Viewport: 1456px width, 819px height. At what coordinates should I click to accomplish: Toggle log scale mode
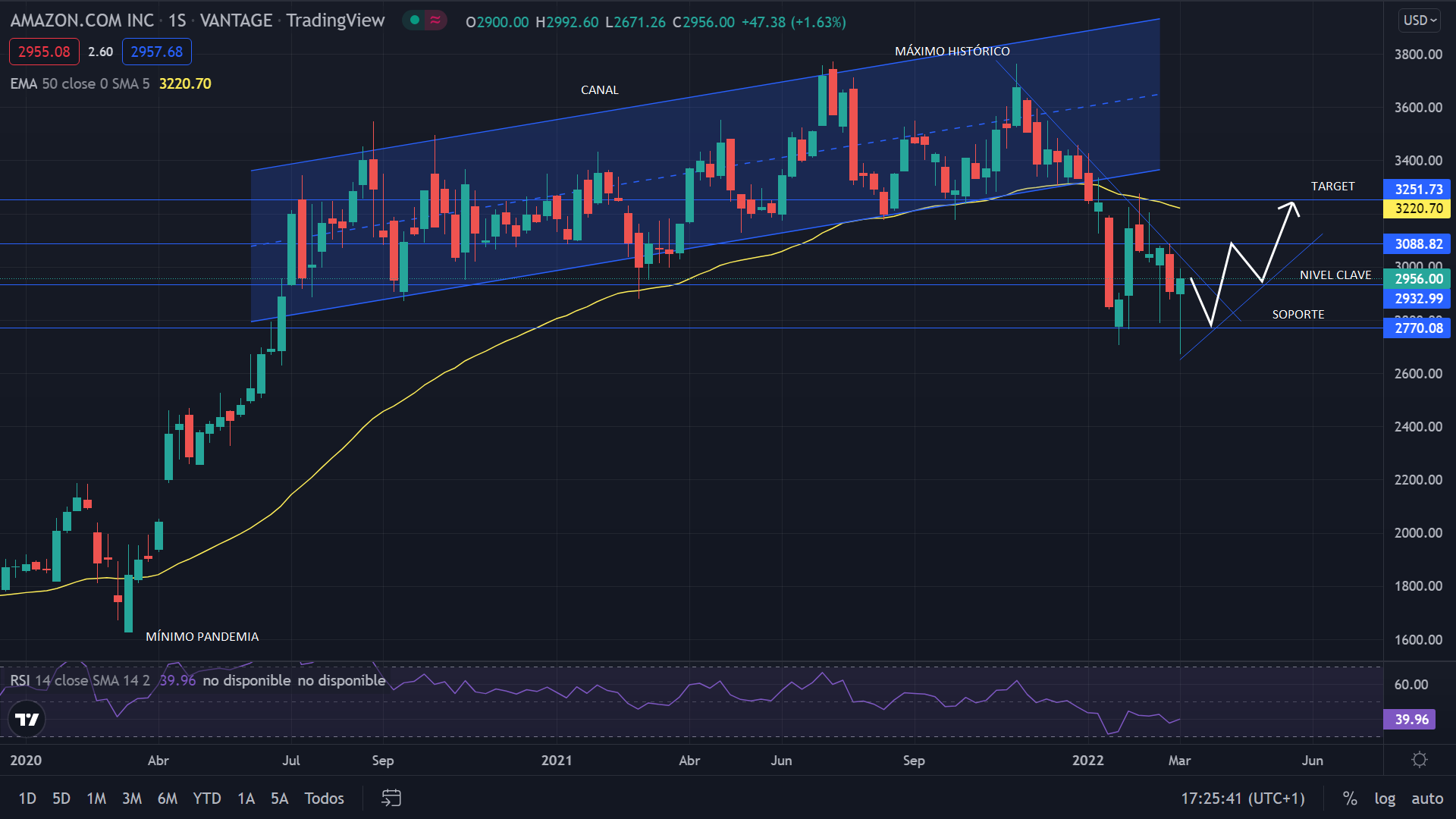click(1385, 798)
